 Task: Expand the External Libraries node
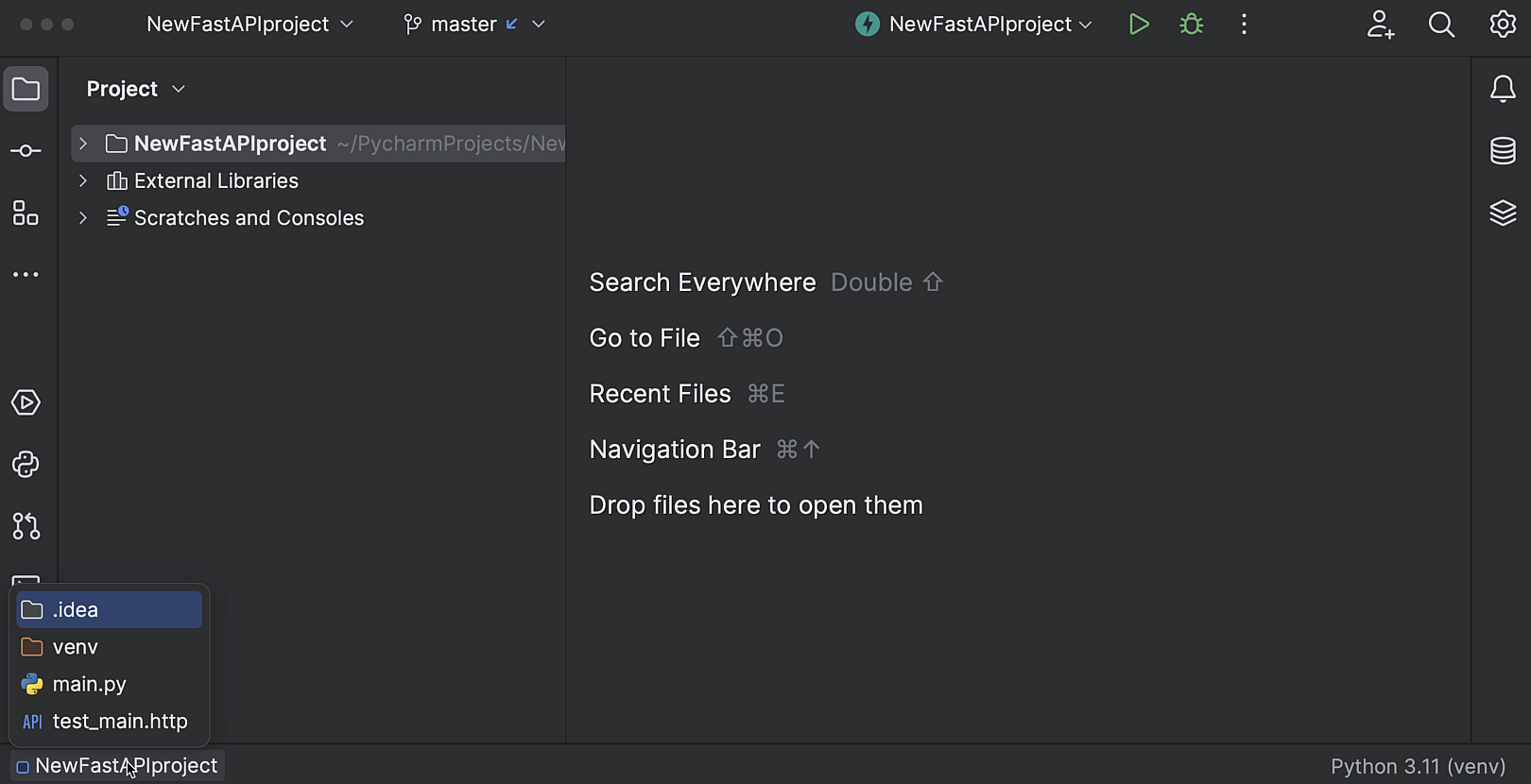(83, 180)
